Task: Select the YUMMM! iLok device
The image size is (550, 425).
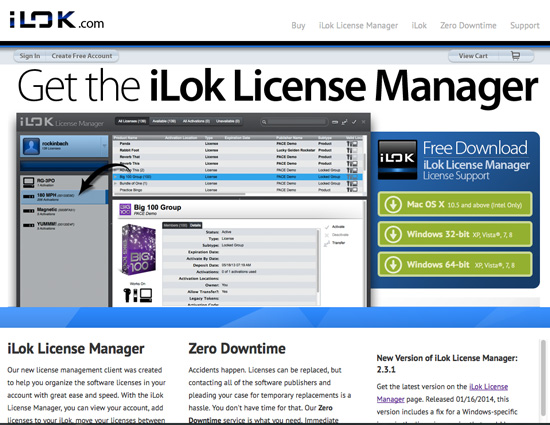Action: (64, 225)
